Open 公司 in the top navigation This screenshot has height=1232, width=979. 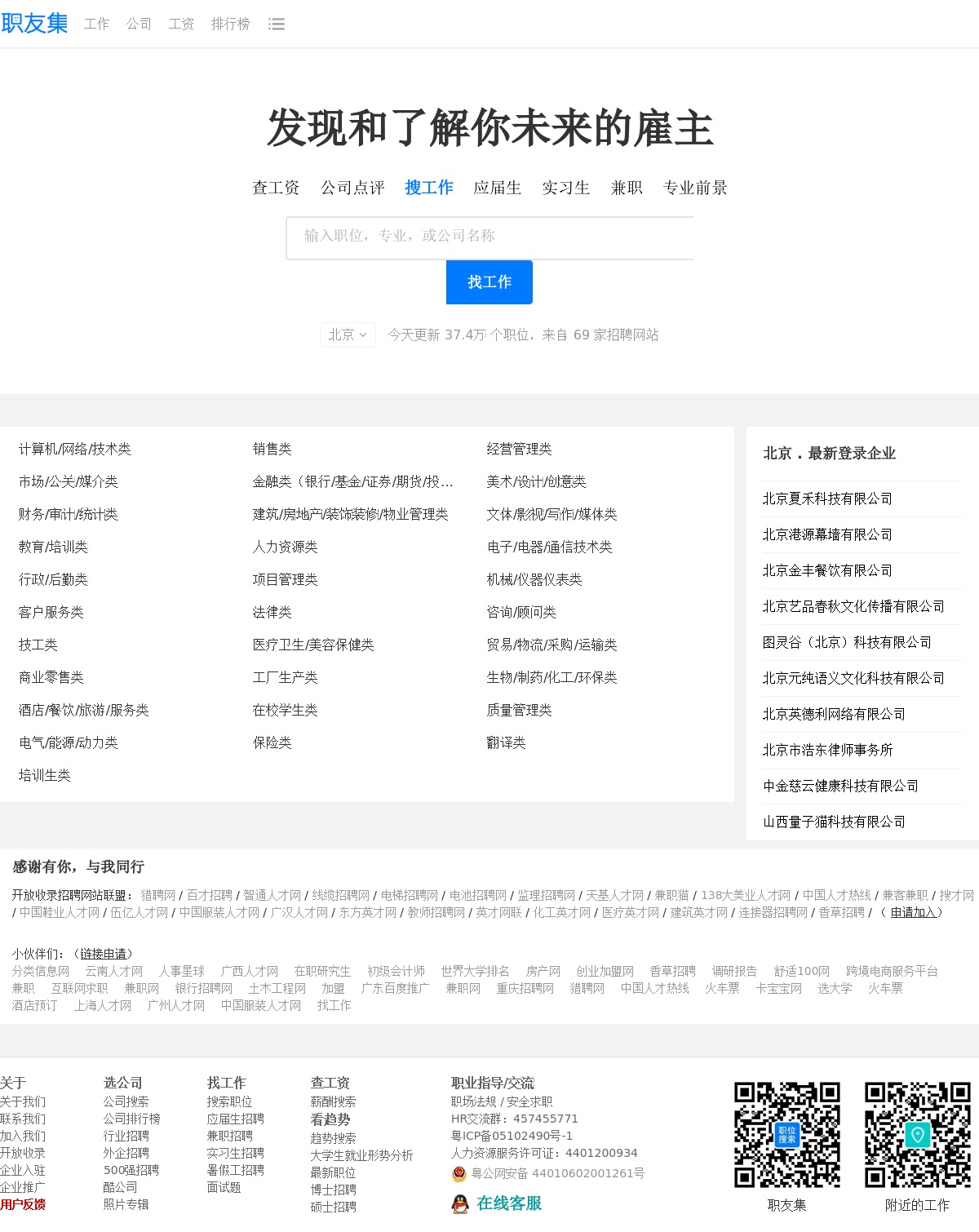pyautogui.click(x=139, y=24)
